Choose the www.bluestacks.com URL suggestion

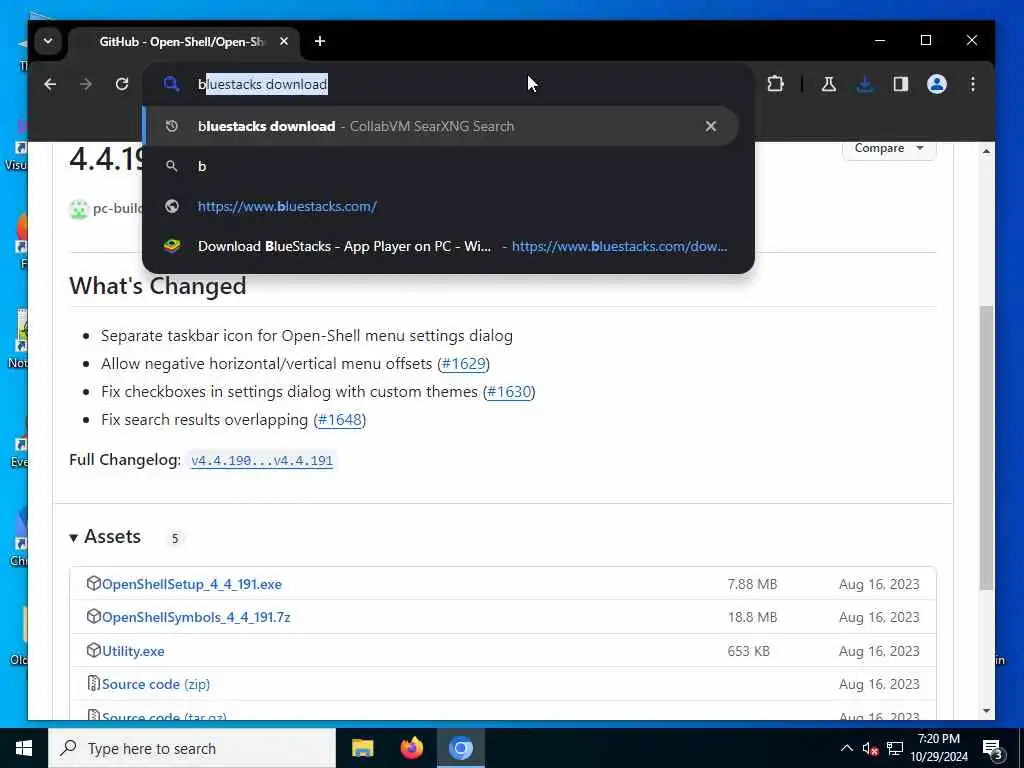pyautogui.click(x=441, y=206)
